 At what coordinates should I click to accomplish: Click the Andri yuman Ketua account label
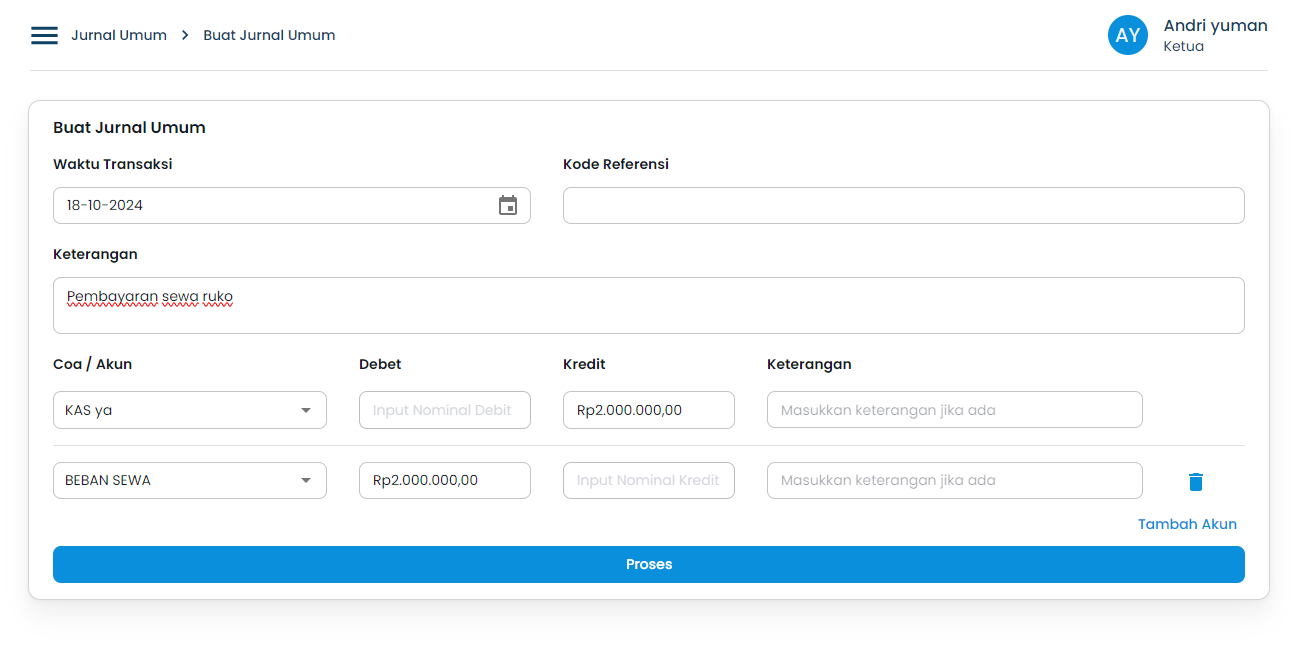(x=1215, y=35)
